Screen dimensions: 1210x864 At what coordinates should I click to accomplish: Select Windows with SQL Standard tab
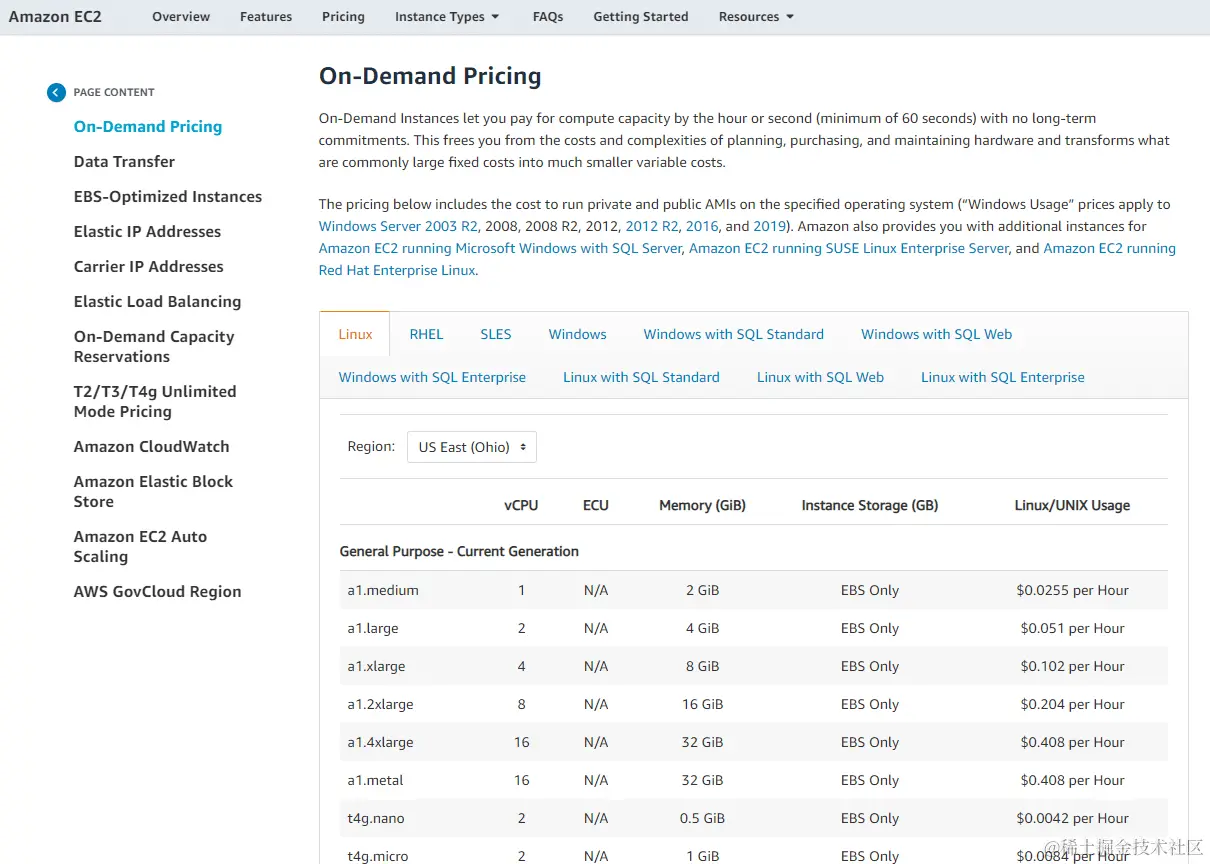(x=734, y=334)
